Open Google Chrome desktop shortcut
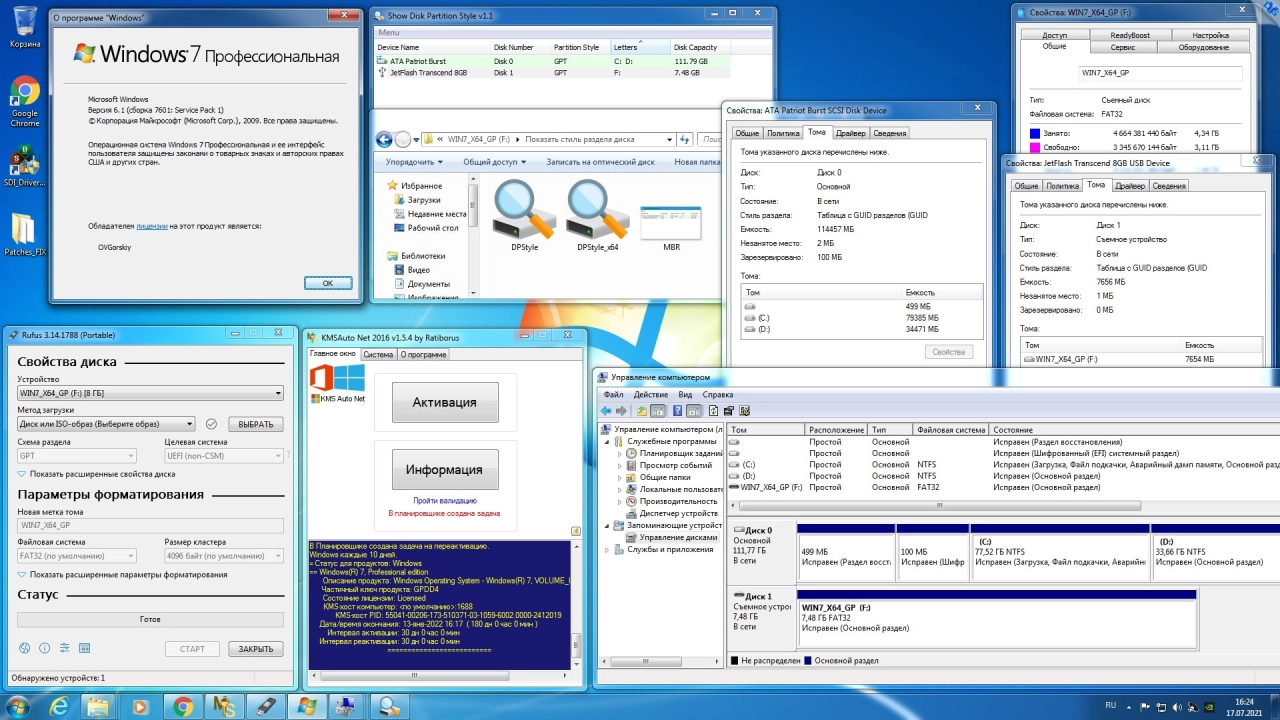This screenshot has width=1280, height=720. pos(25,101)
